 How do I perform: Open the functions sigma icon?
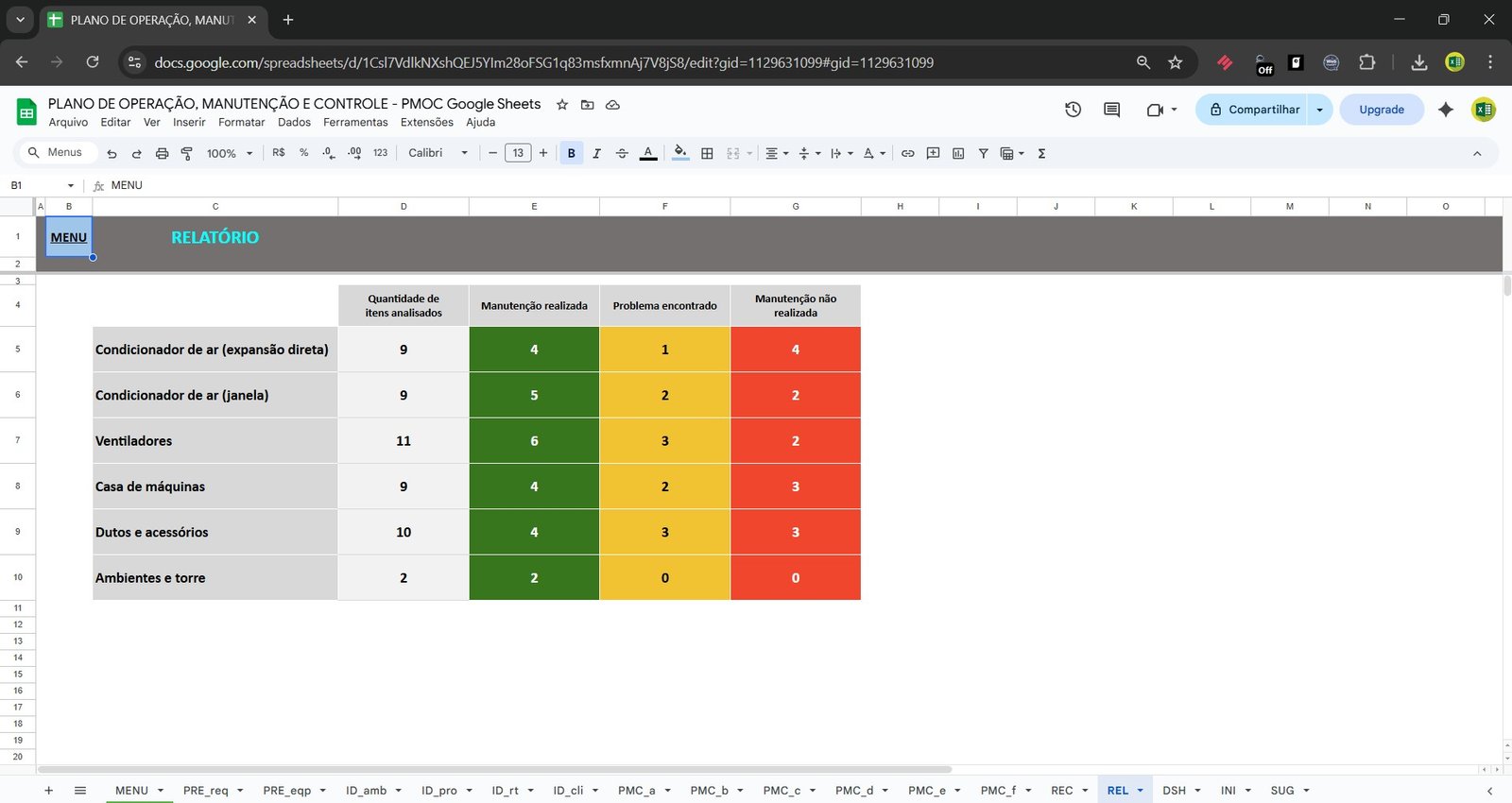click(1041, 153)
